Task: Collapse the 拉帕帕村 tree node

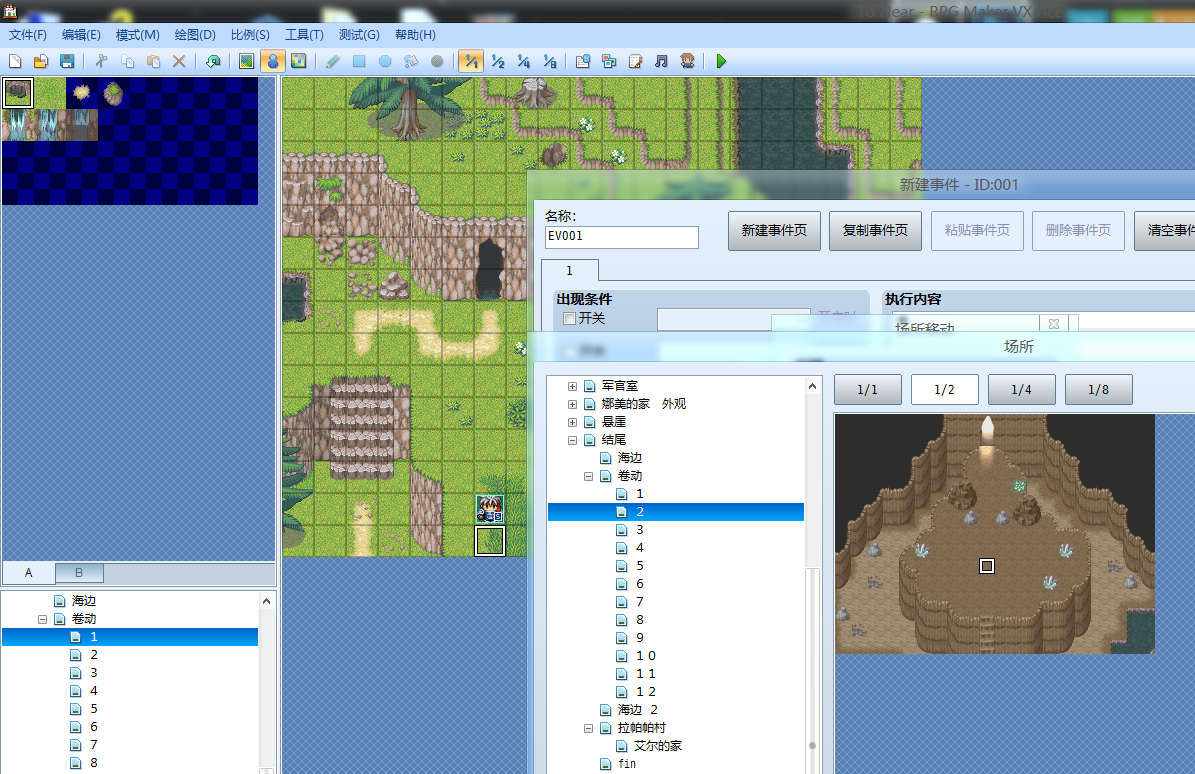Action: (x=588, y=728)
